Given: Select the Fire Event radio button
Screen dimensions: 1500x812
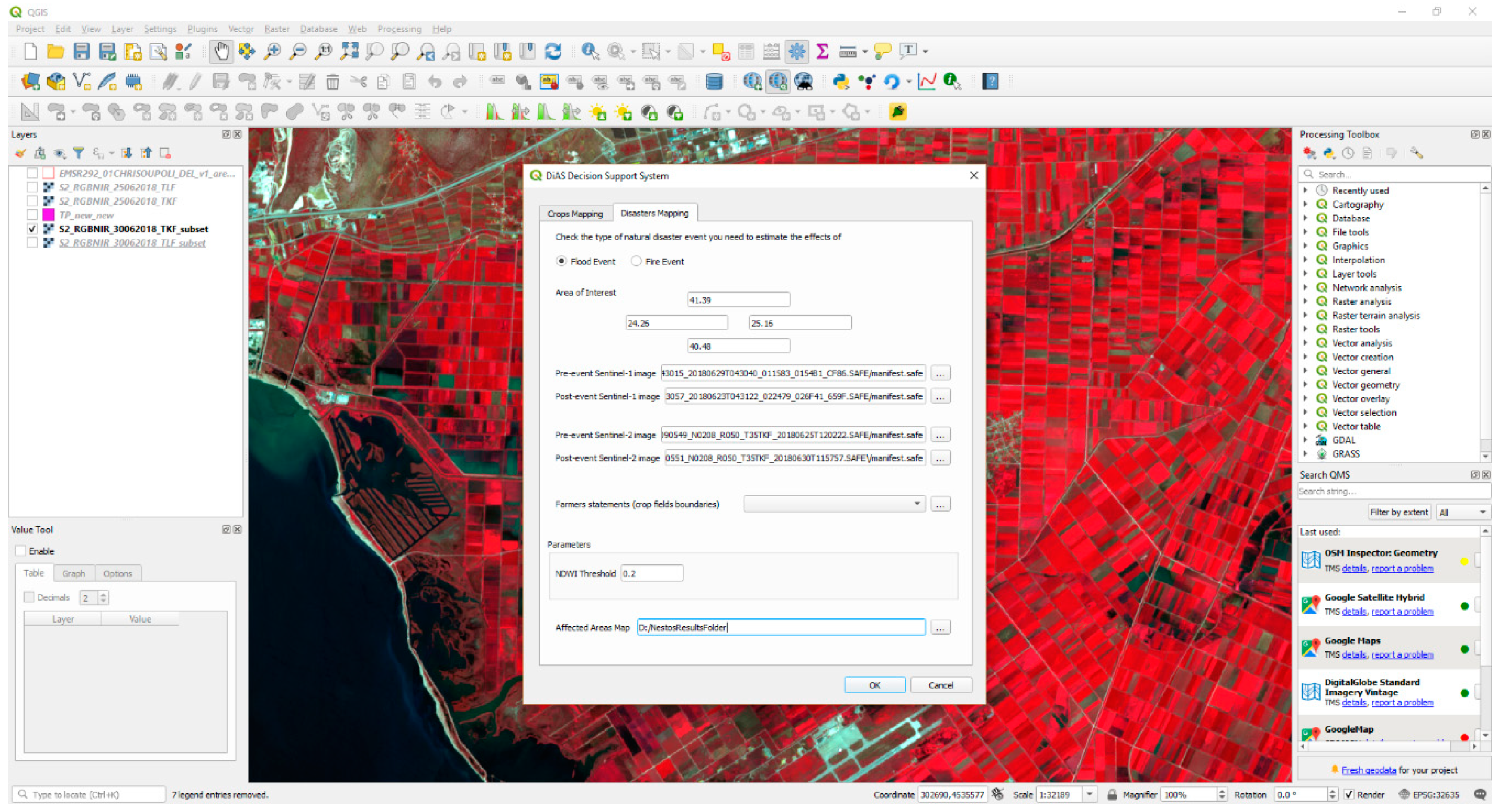Looking at the screenshot, I should coord(636,261).
